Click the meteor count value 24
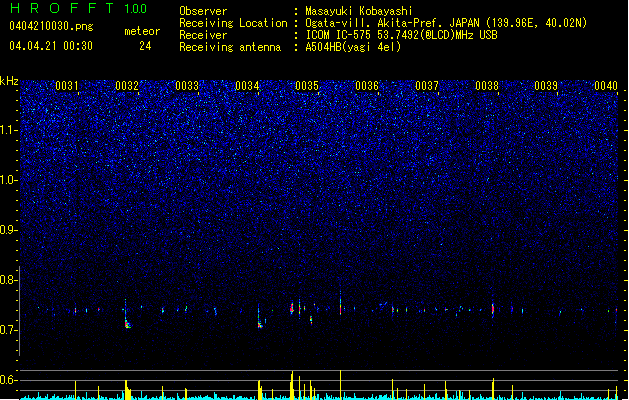 point(145,46)
